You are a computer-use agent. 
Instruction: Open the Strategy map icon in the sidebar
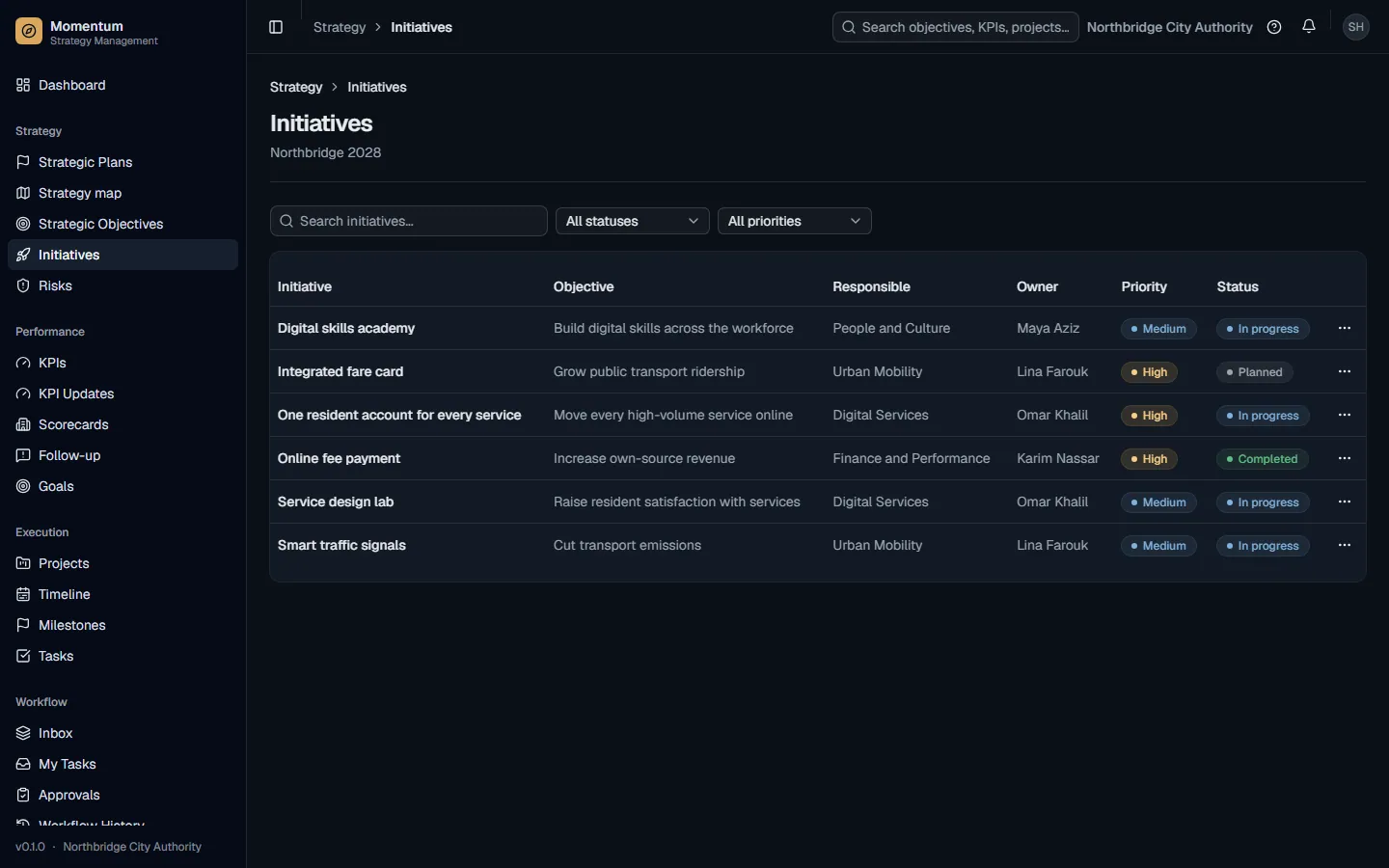click(x=23, y=193)
